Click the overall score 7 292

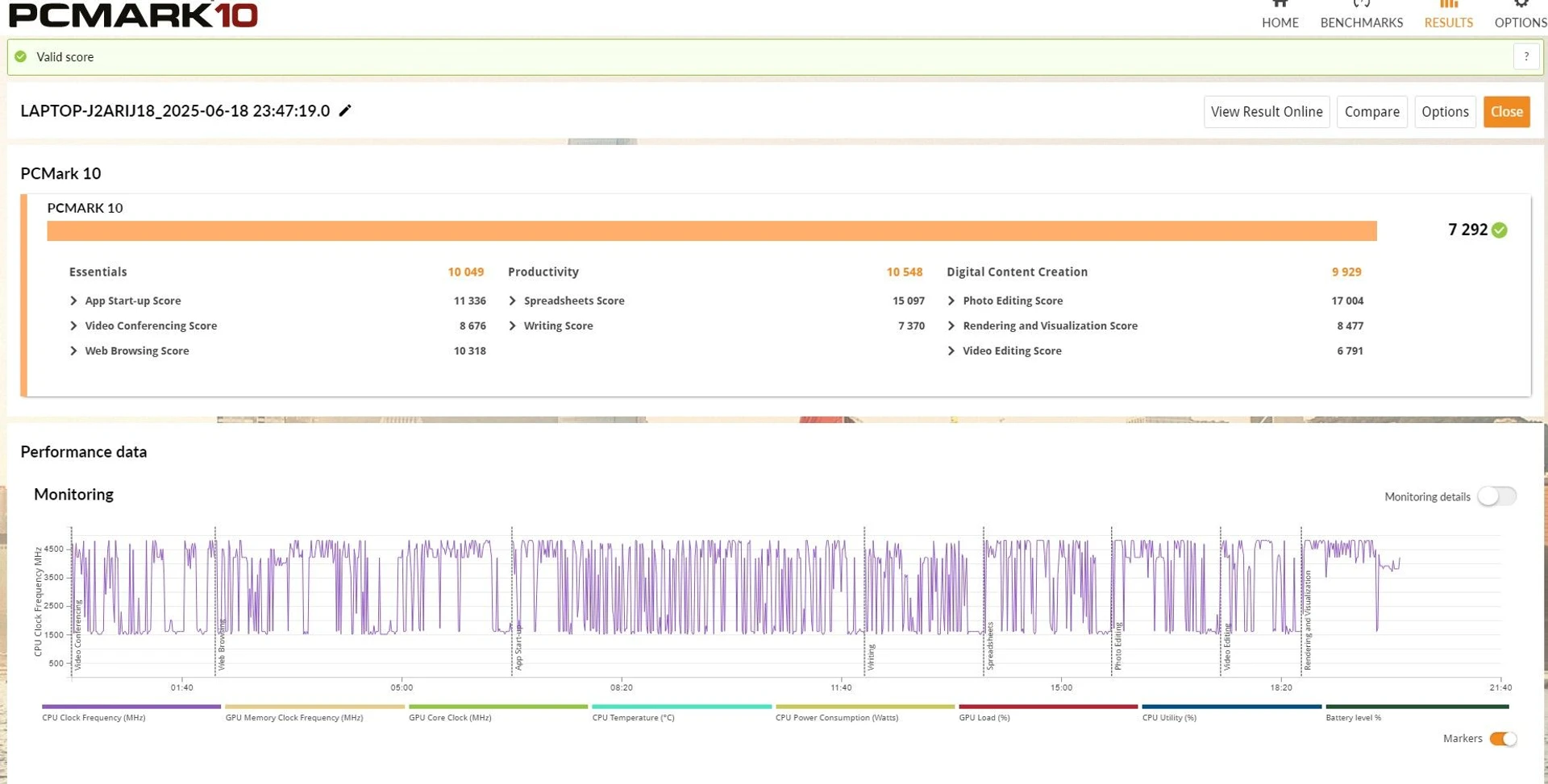coord(1467,230)
